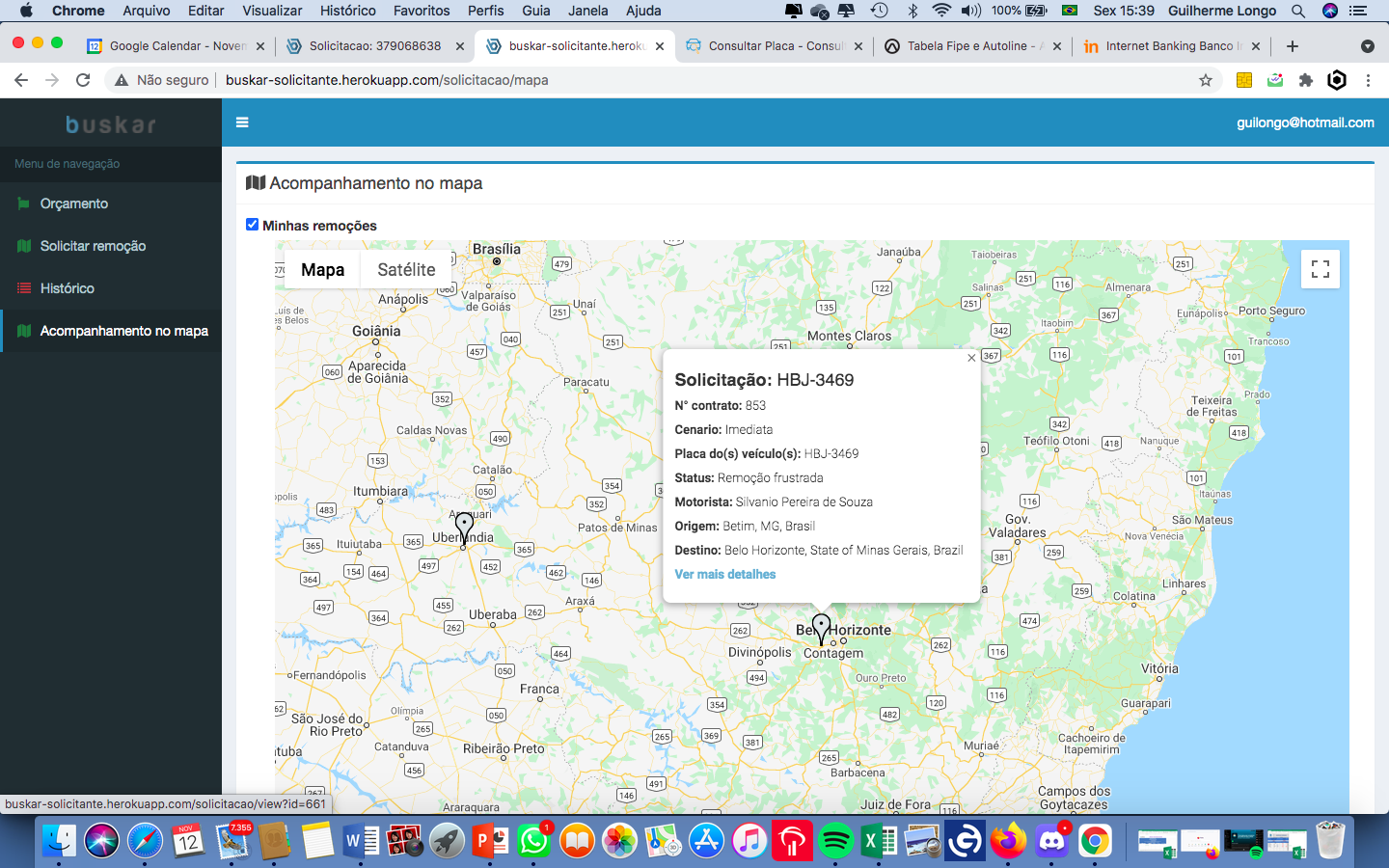1389x868 pixels.
Task: Open the Favoritos menu
Action: (422, 11)
